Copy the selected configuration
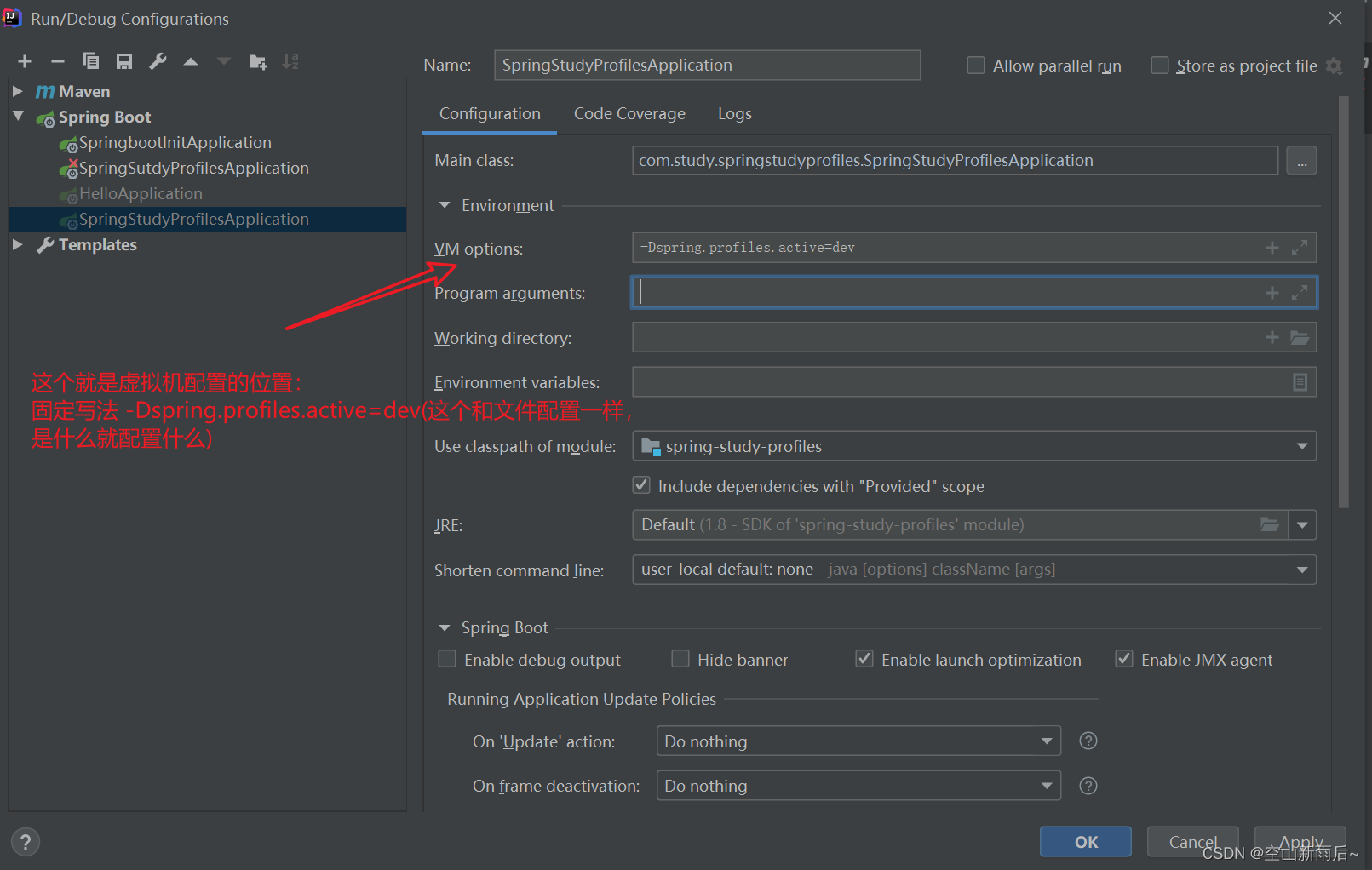This screenshot has height=870, width=1372. click(91, 61)
